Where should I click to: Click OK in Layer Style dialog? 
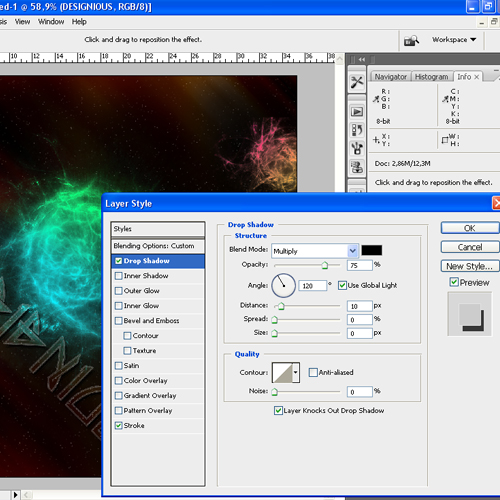[470, 228]
